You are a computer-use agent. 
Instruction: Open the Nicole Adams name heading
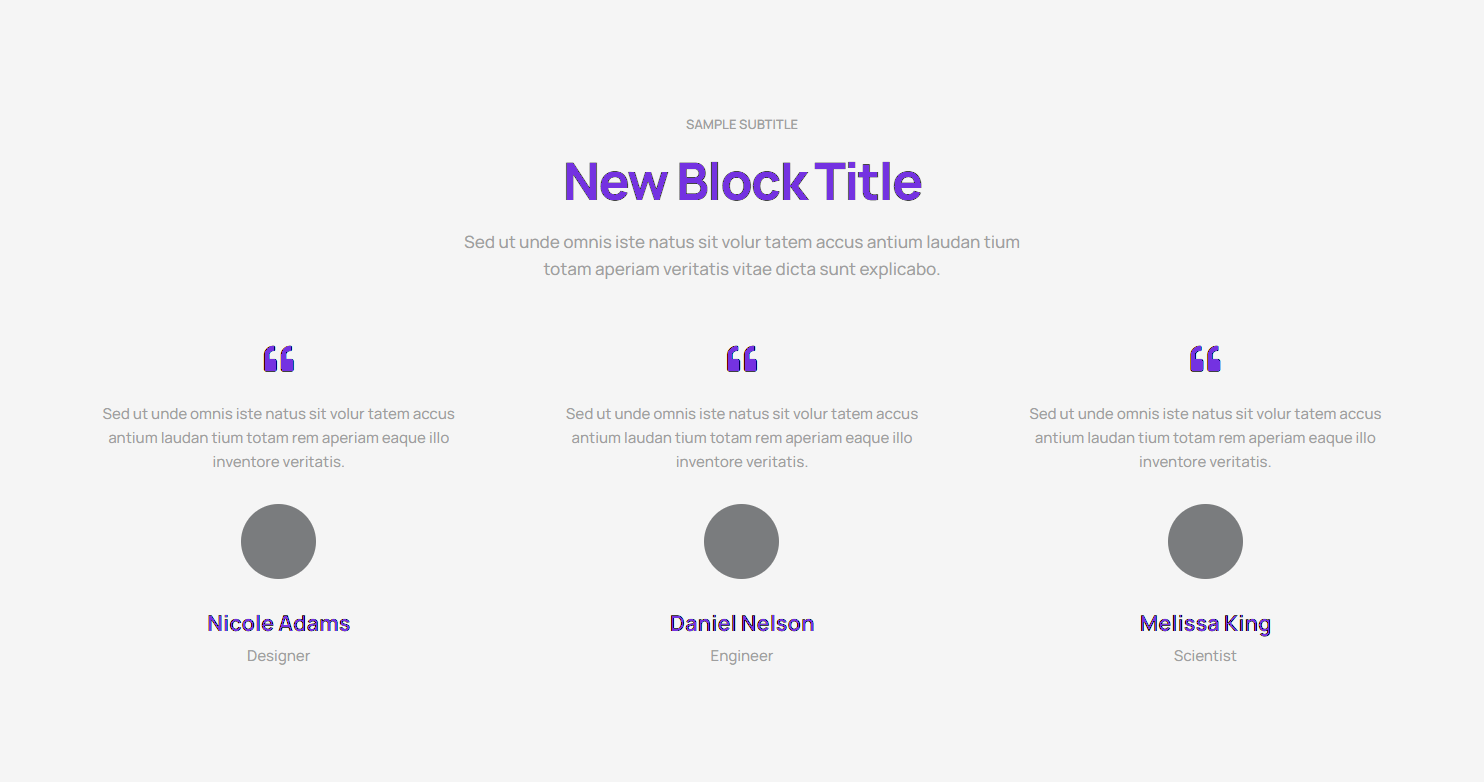pyautogui.click(x=279, y=623)
